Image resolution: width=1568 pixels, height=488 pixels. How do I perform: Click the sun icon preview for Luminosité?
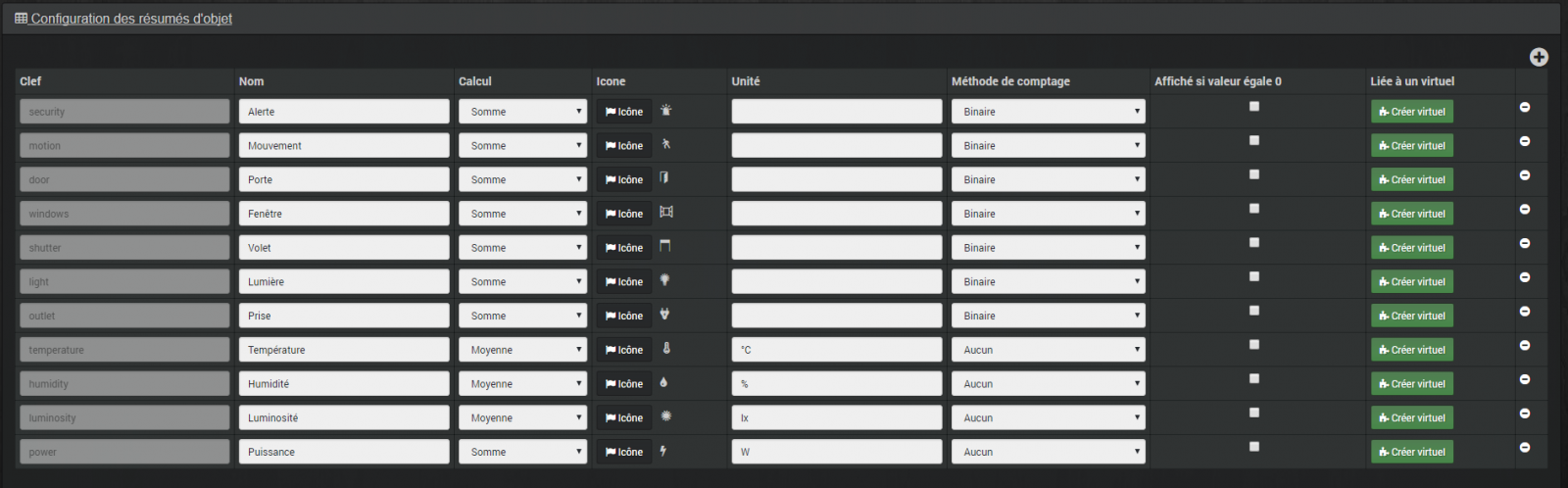click(666, 416)
